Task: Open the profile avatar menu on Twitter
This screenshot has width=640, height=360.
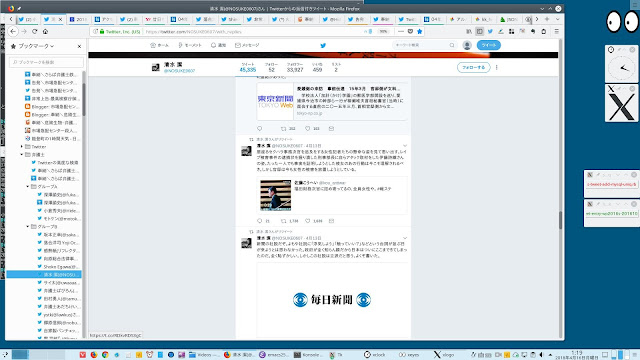Action: pyautogui.click(x=467, y=45)
